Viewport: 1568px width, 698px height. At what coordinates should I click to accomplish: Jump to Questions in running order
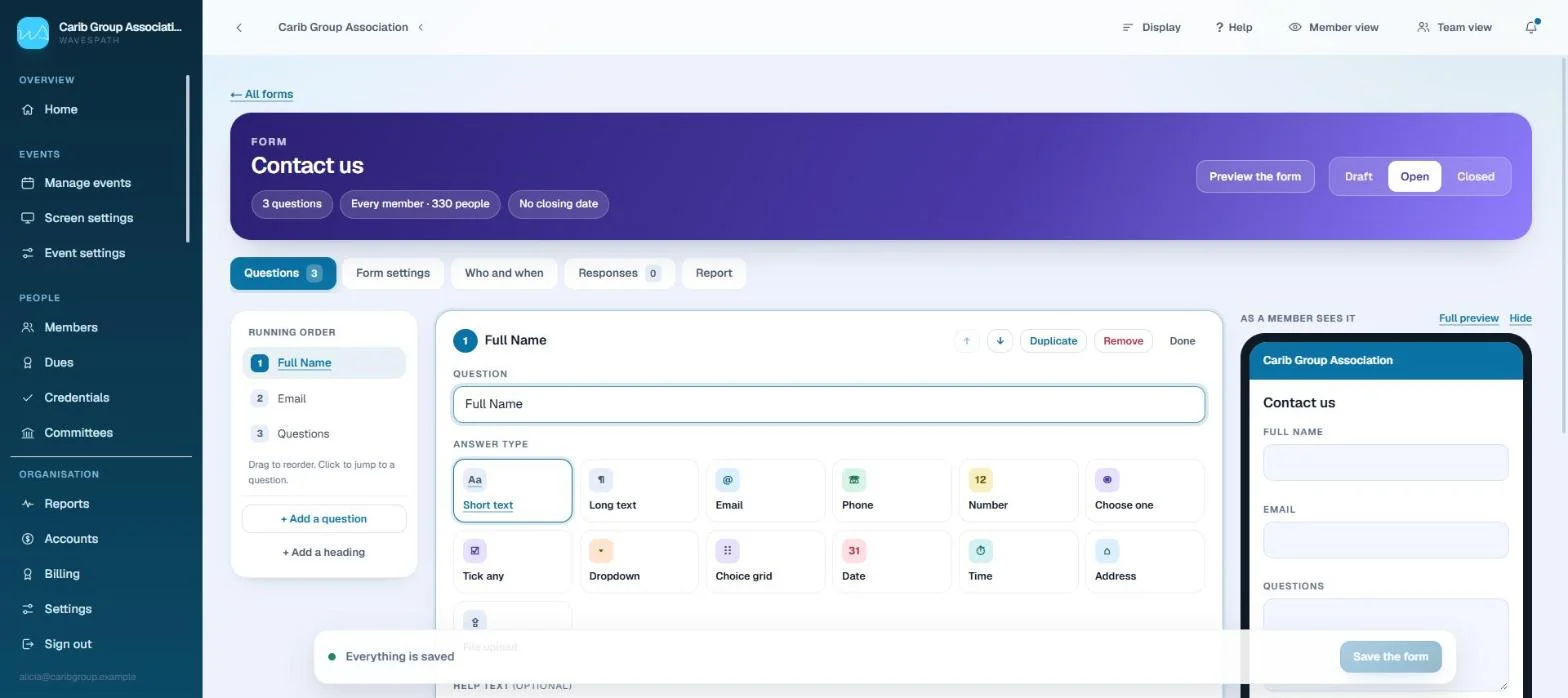tap(324, 433)
